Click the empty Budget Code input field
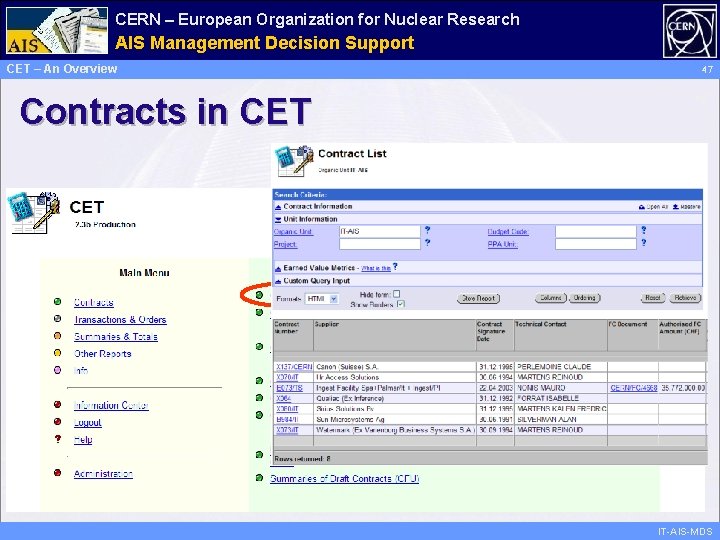 596,231
